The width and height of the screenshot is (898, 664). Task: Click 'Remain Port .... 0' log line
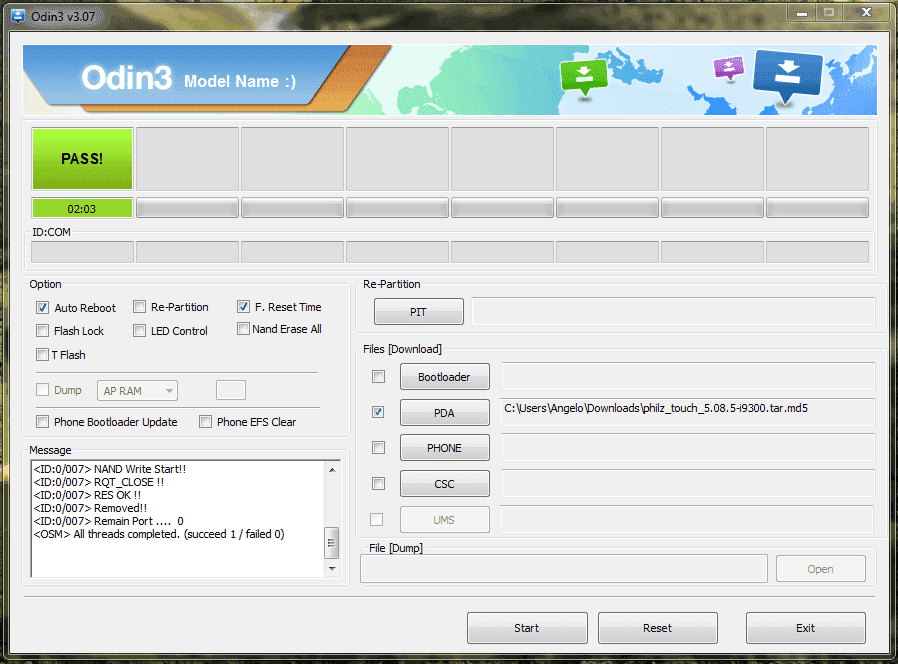pyautogui.click(x=108, y=521)
